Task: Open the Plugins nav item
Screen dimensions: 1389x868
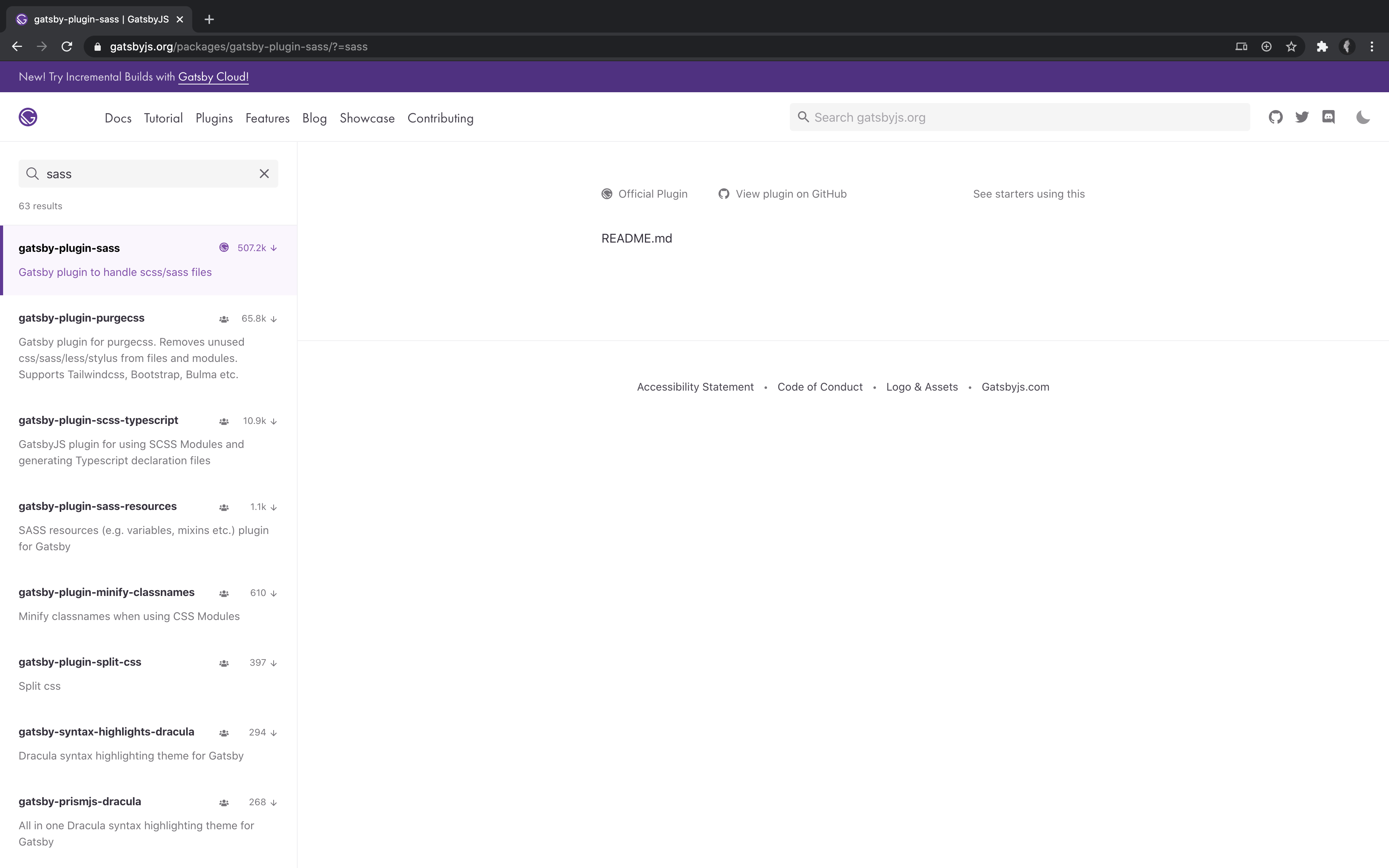Action: (214, 118)
